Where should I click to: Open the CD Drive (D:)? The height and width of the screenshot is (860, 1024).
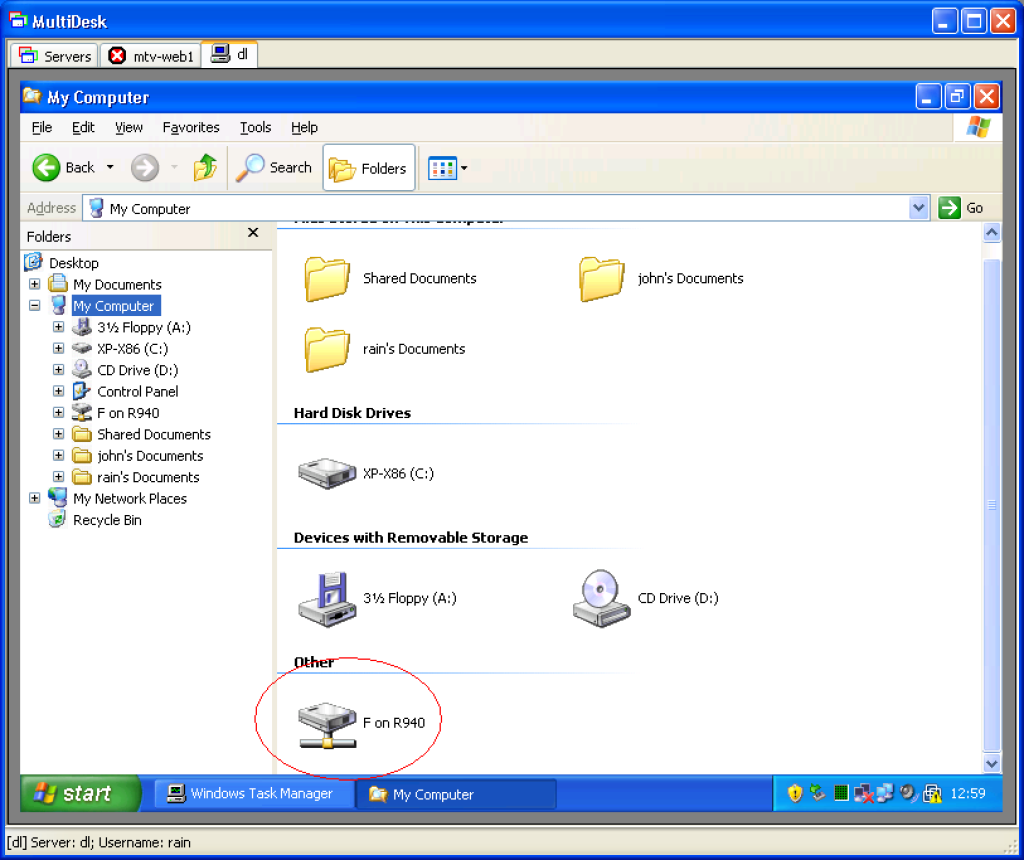tap(601, 597)
